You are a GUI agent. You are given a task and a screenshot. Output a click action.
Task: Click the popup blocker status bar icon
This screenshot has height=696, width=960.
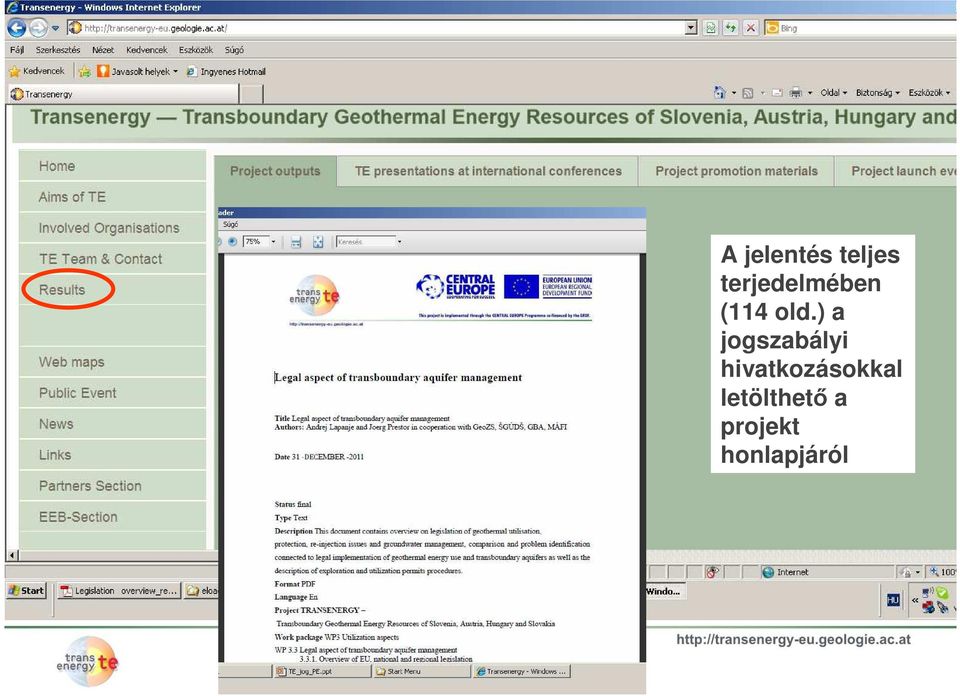pos(711,572)
